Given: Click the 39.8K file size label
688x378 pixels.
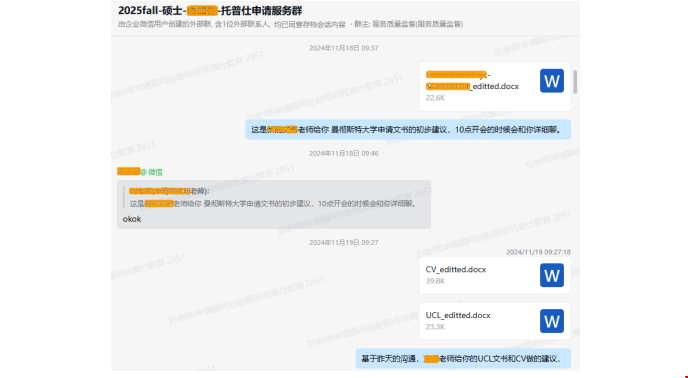Looking at the screenshot, I should coord(435,281).
